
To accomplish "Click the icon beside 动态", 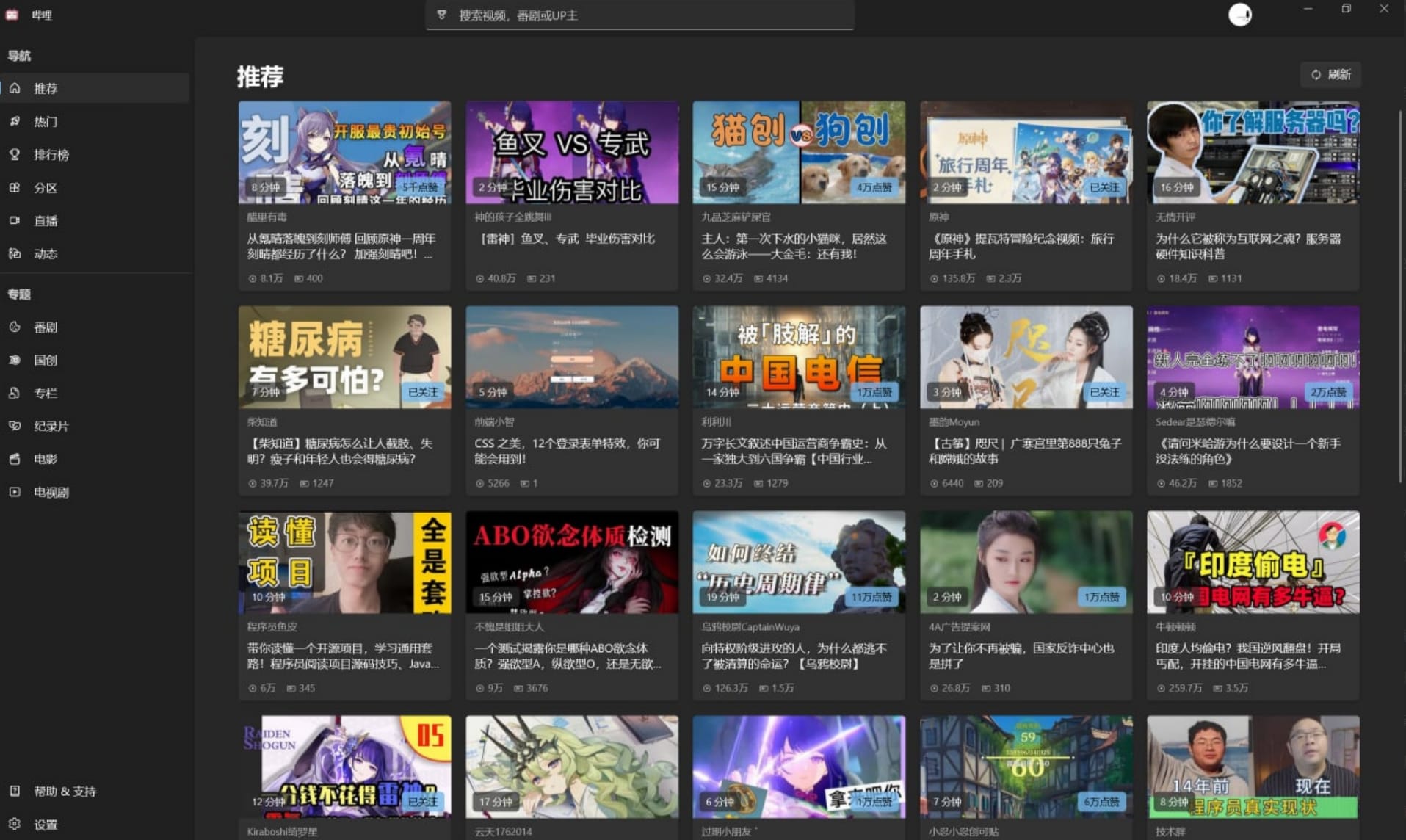I will coord(15,253).
